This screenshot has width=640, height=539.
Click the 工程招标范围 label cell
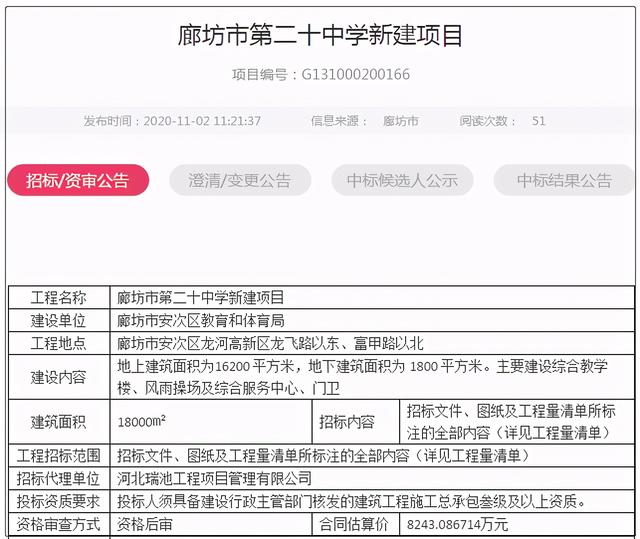[59, 455]
